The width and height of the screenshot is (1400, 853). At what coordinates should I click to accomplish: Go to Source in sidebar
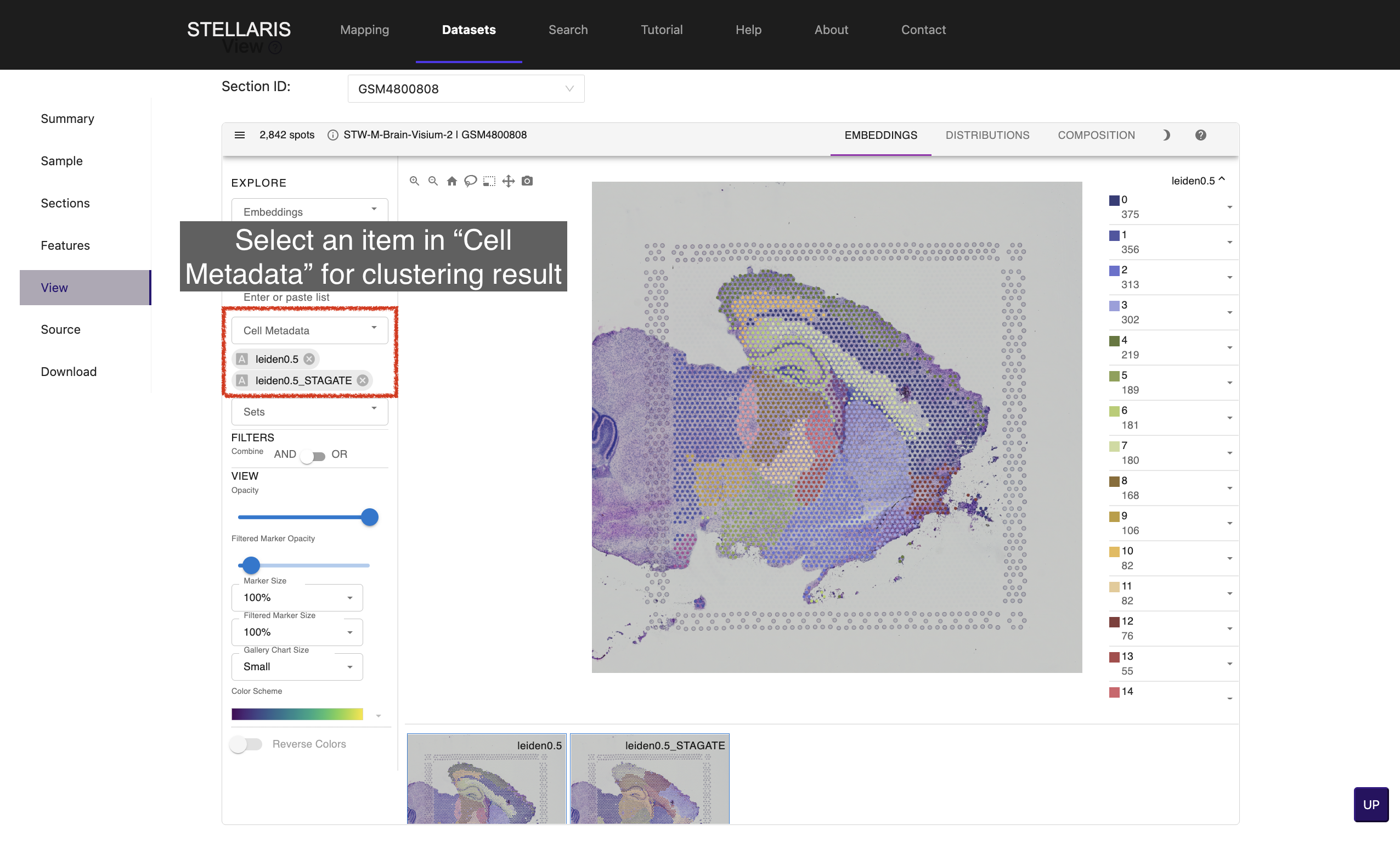[61, 329]
